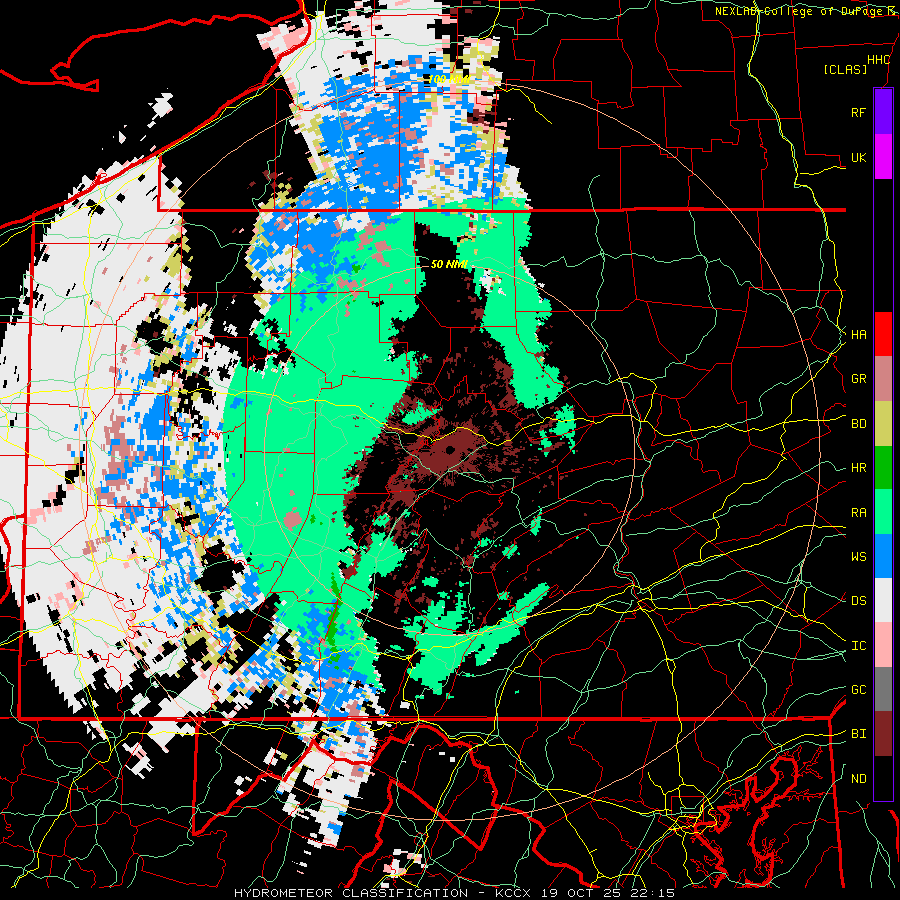Image resolution: width=900 pixels, height=900 pixels.
Task: Click the HA red legend swatch
Action: click(883, 334)
